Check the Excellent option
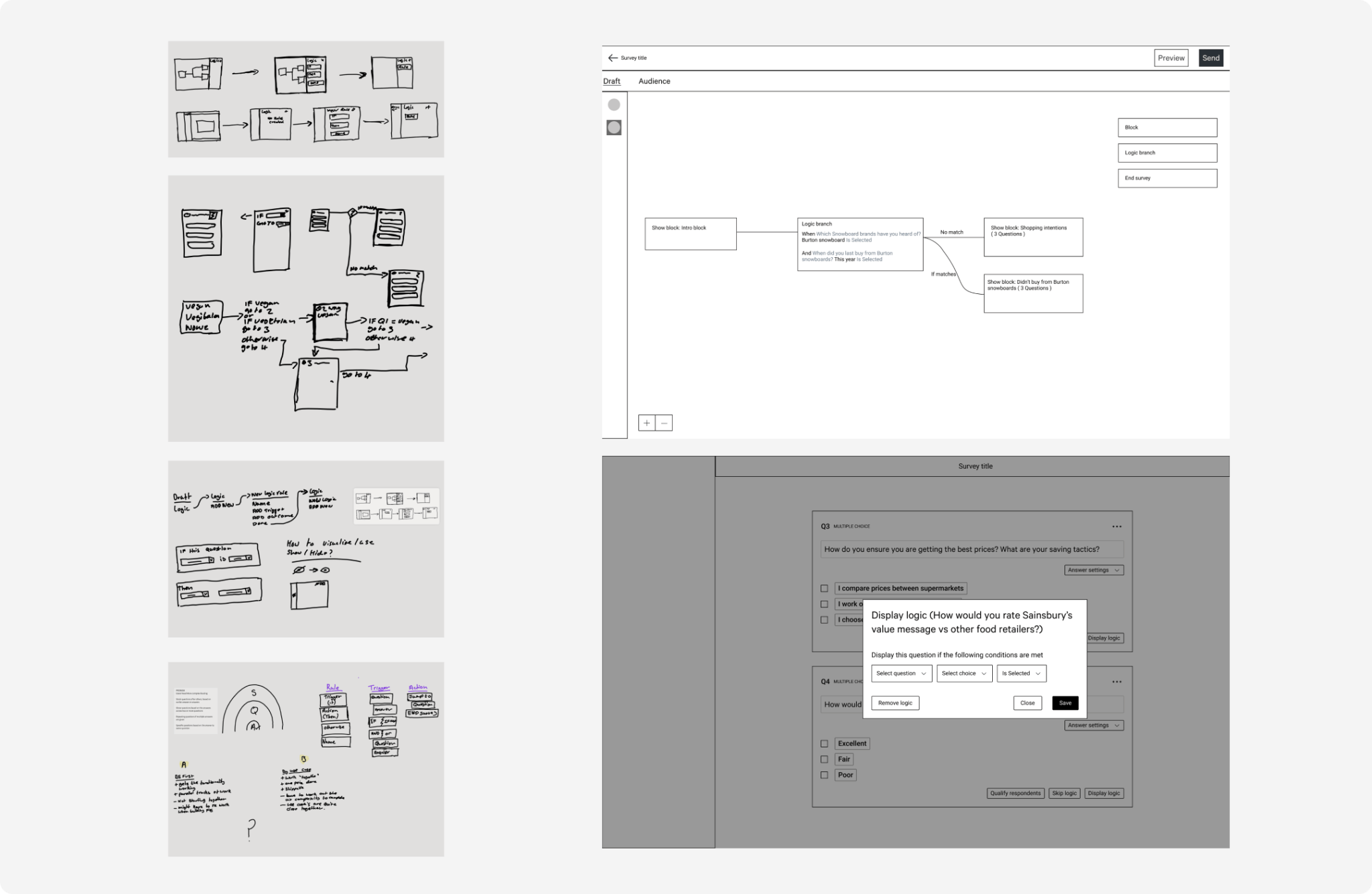Image resolution: width=1372 pixels, height=894 pixels. (x=825, y=743)
